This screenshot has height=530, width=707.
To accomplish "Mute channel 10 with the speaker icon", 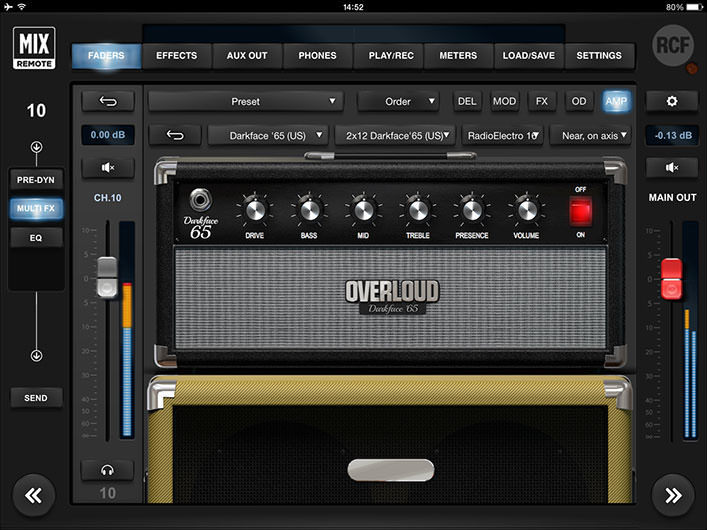I will click(x=107, y=168).
